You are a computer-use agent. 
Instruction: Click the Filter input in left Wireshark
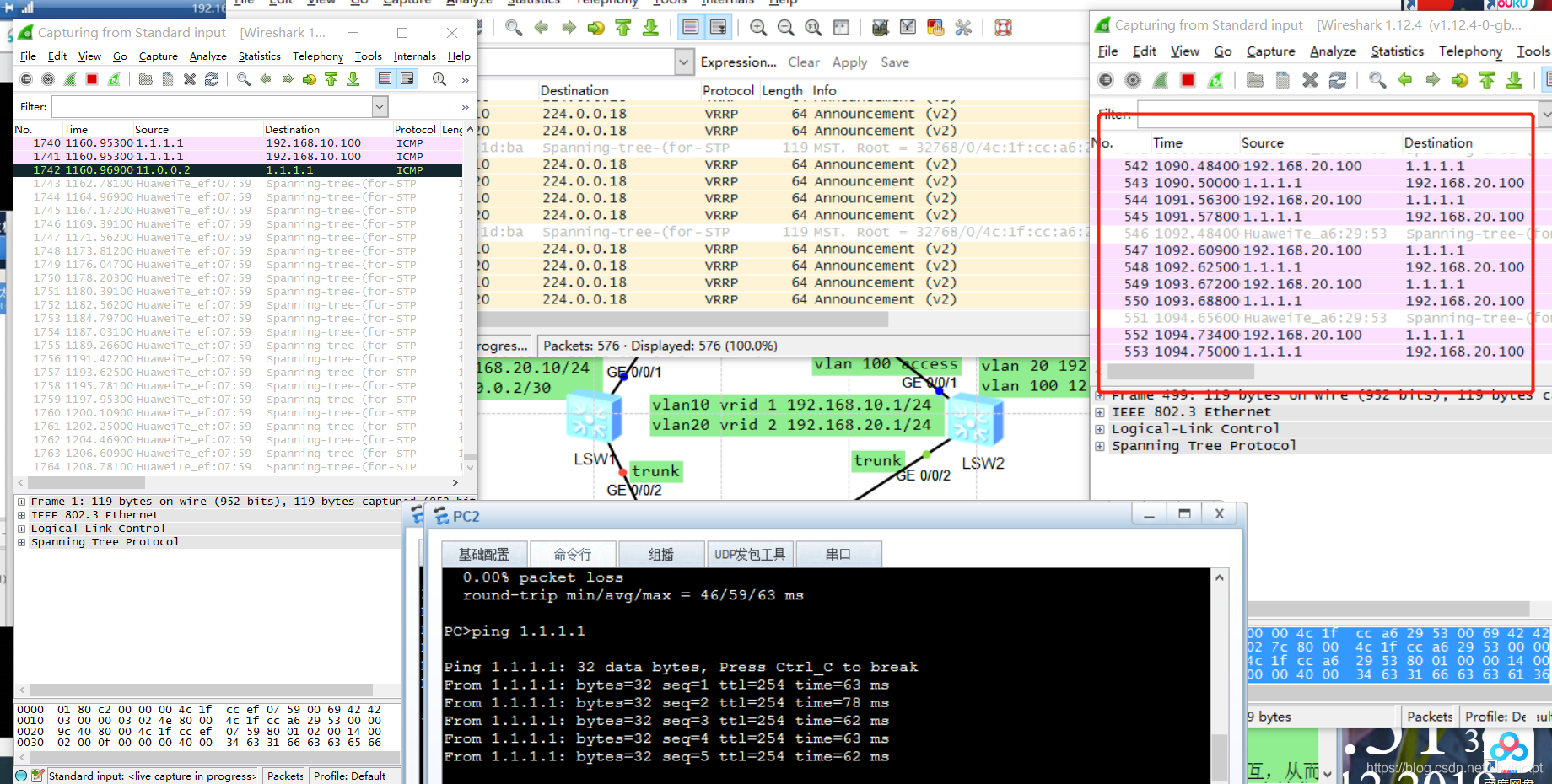(x=213, y=106)
